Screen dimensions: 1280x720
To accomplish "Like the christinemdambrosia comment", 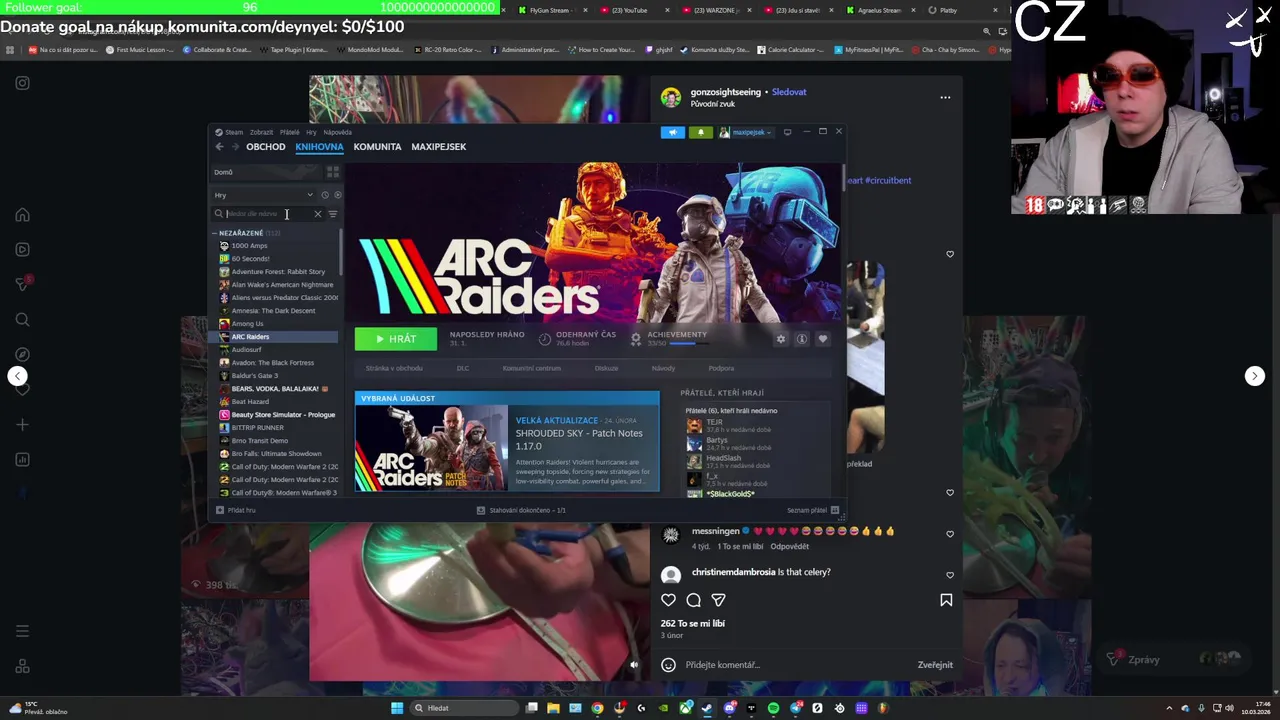I will click(x=950, y=575).
